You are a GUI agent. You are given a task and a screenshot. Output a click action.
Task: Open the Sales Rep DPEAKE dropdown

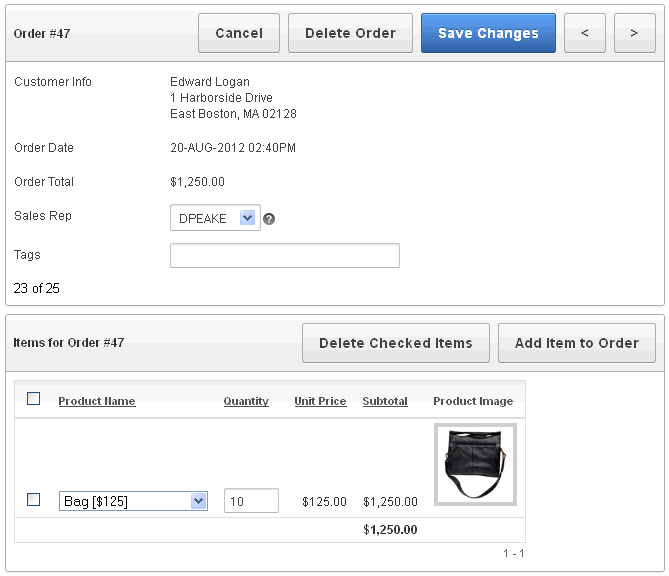point(215,218)
